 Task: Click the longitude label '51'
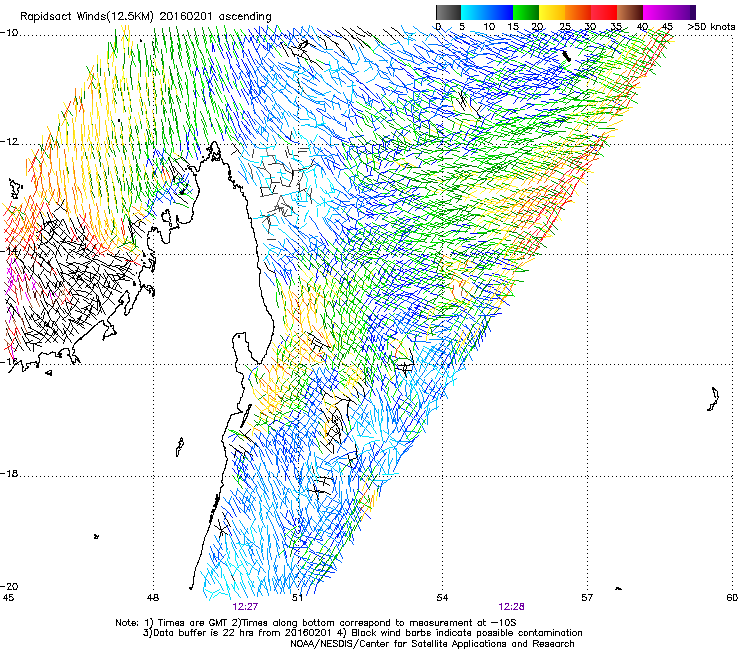coord(297,598)
